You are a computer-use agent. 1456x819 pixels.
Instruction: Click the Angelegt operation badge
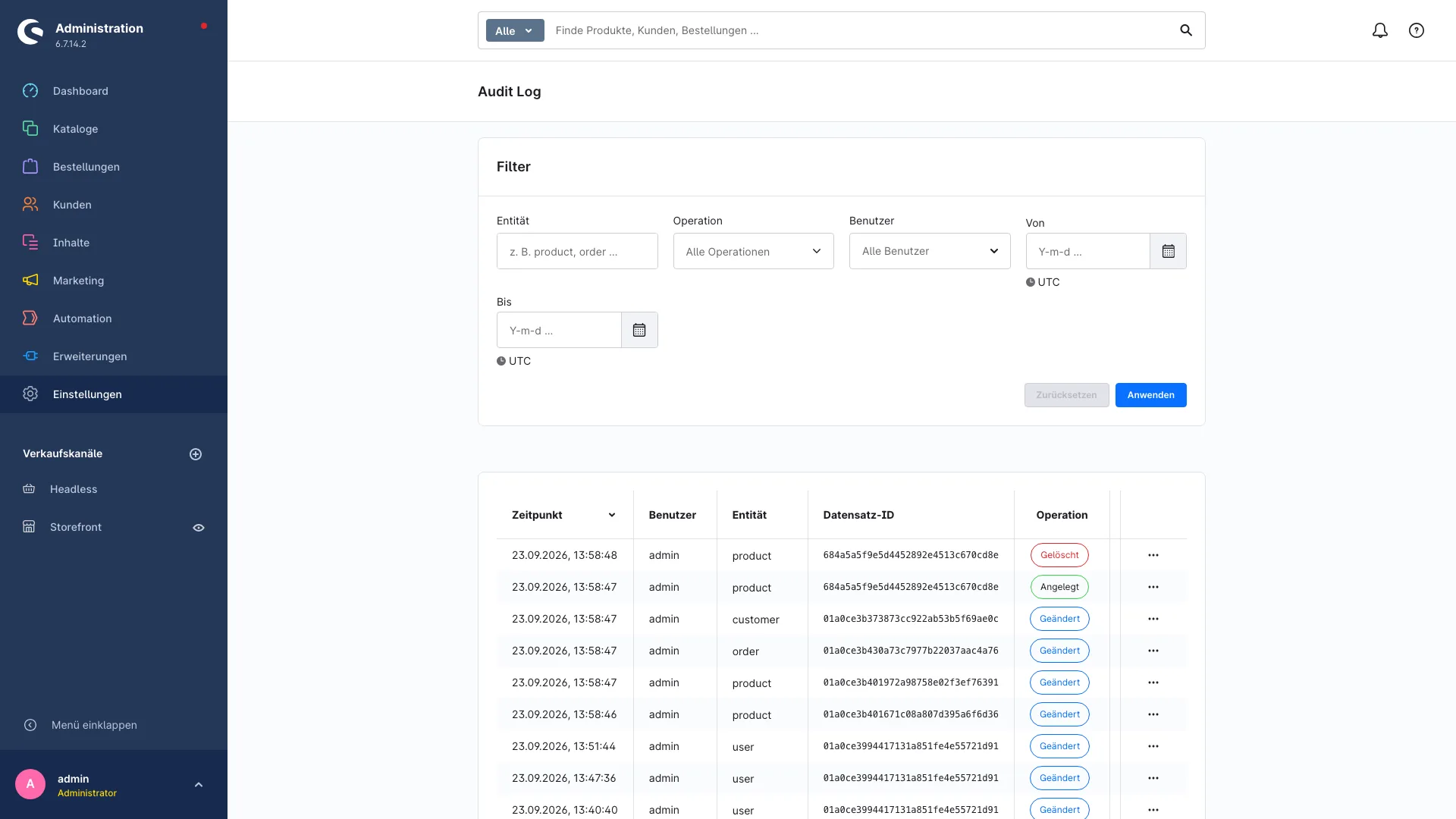(1059, 587)
